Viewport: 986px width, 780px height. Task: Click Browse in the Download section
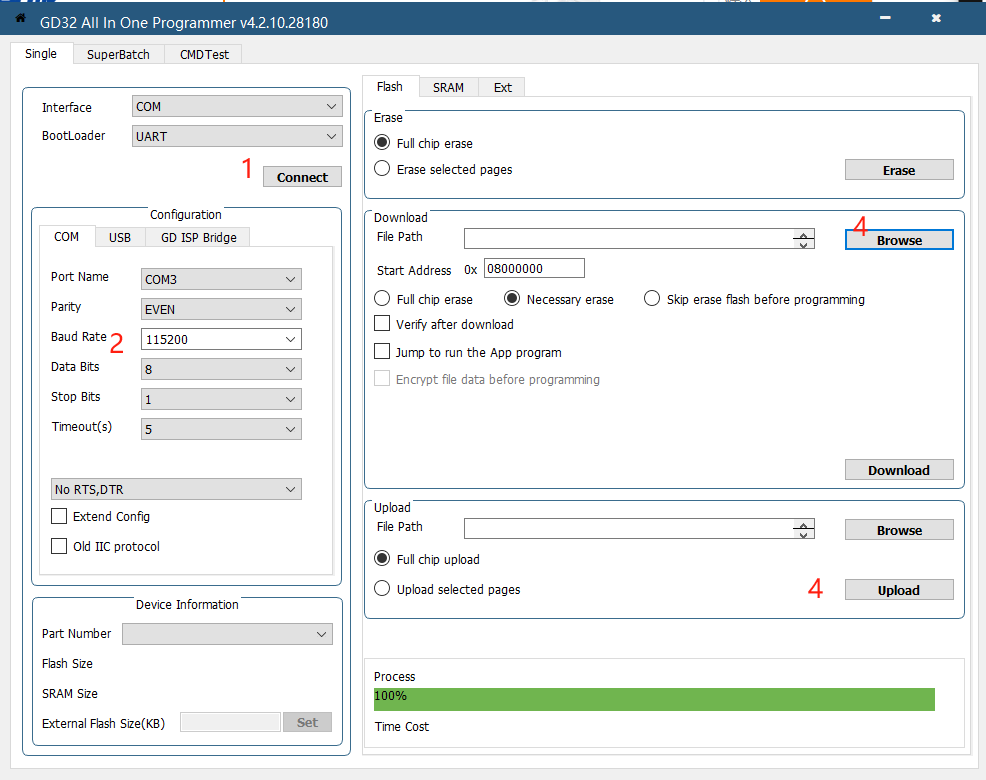pos(899,240)
